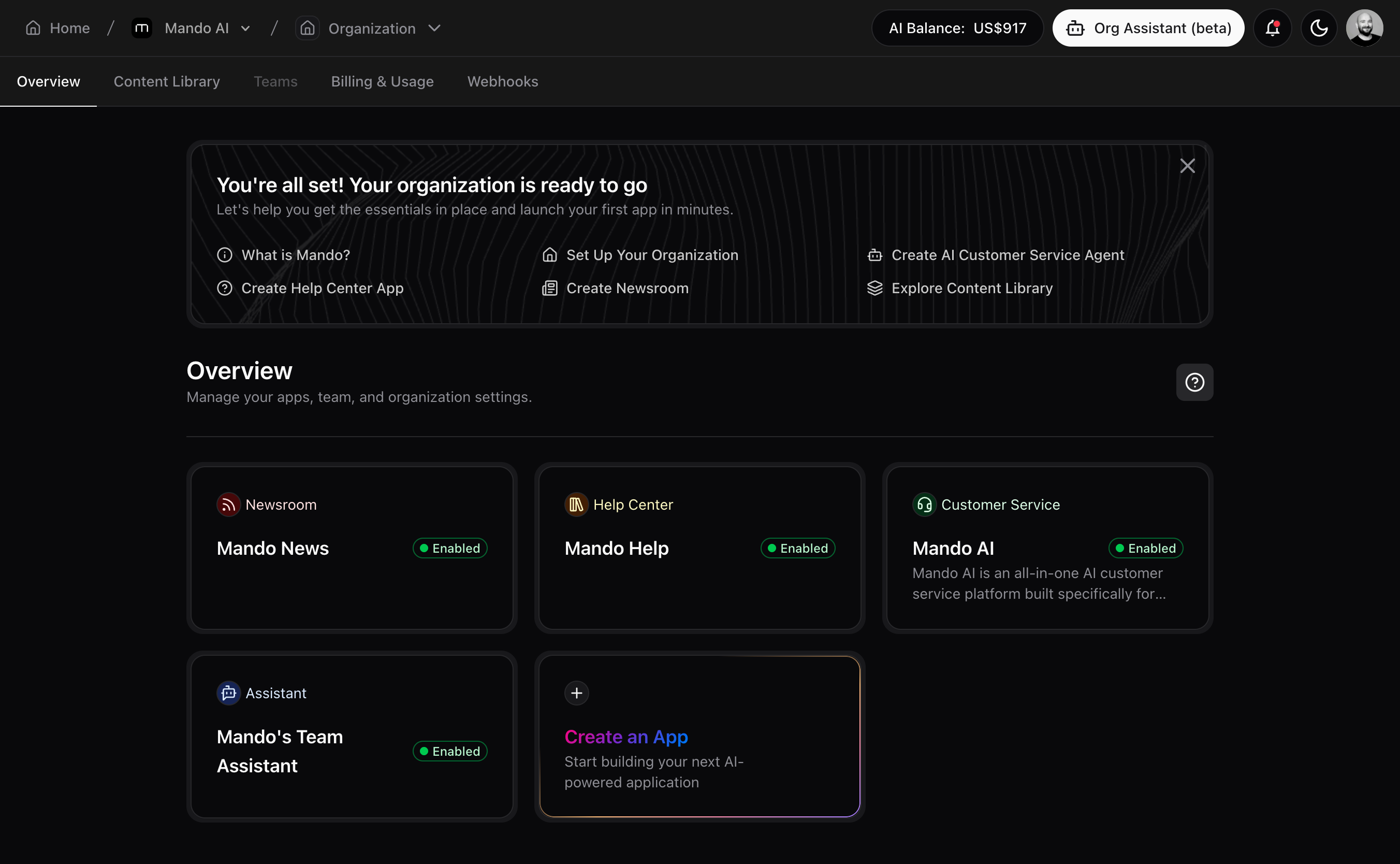Click the user profile avatar
This screenshot has width=1400, height=864.
1364,28
